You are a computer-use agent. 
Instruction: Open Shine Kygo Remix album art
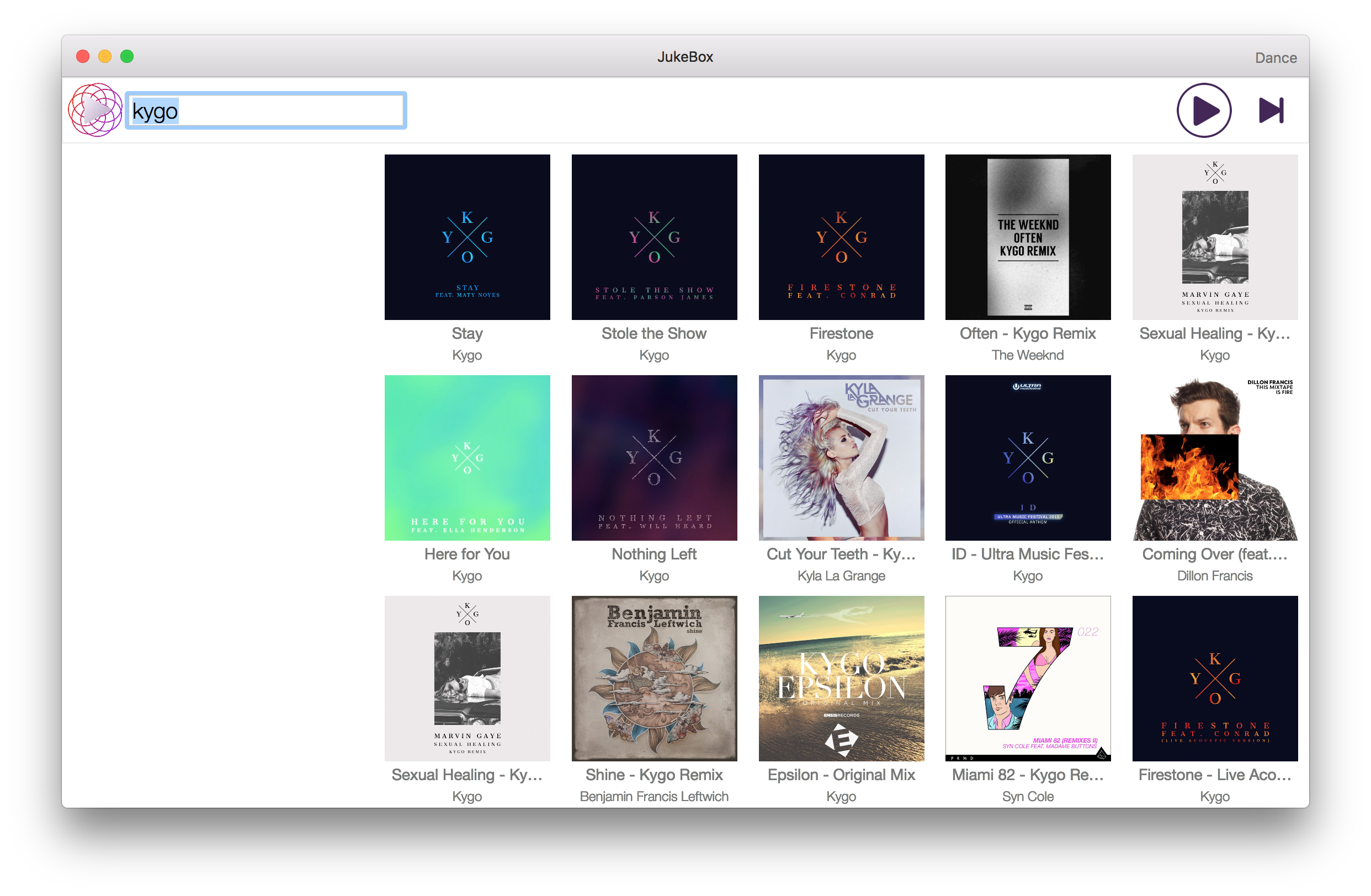[x=654, y=678]
